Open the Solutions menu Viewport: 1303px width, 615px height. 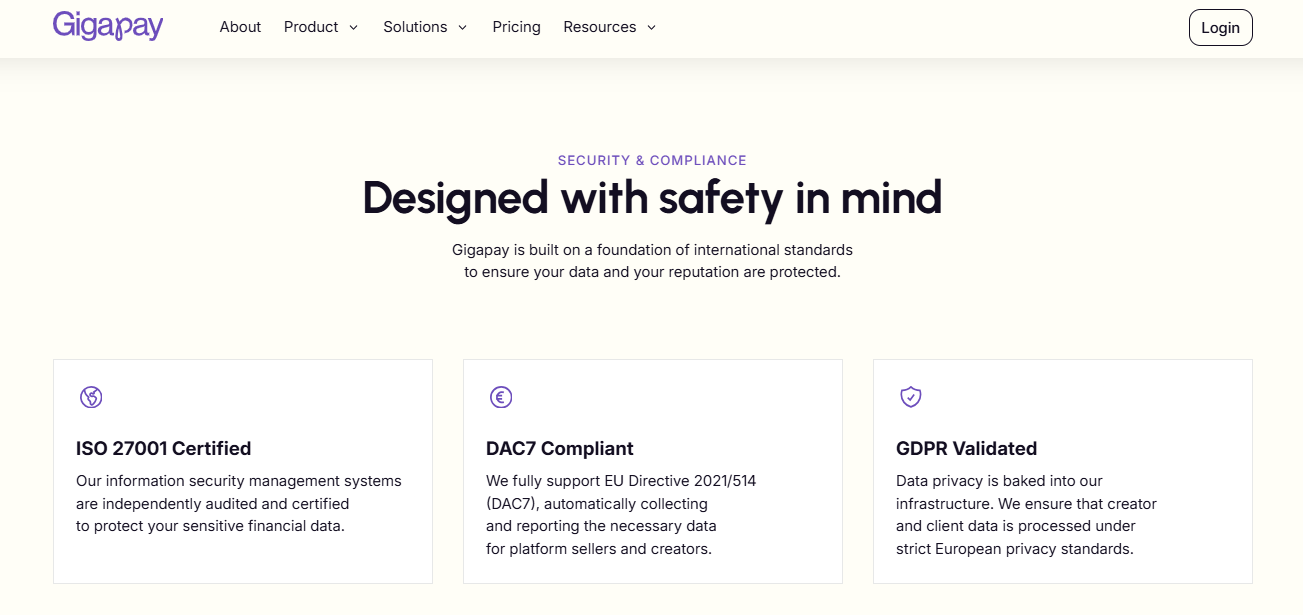click(x=425, y=27)
